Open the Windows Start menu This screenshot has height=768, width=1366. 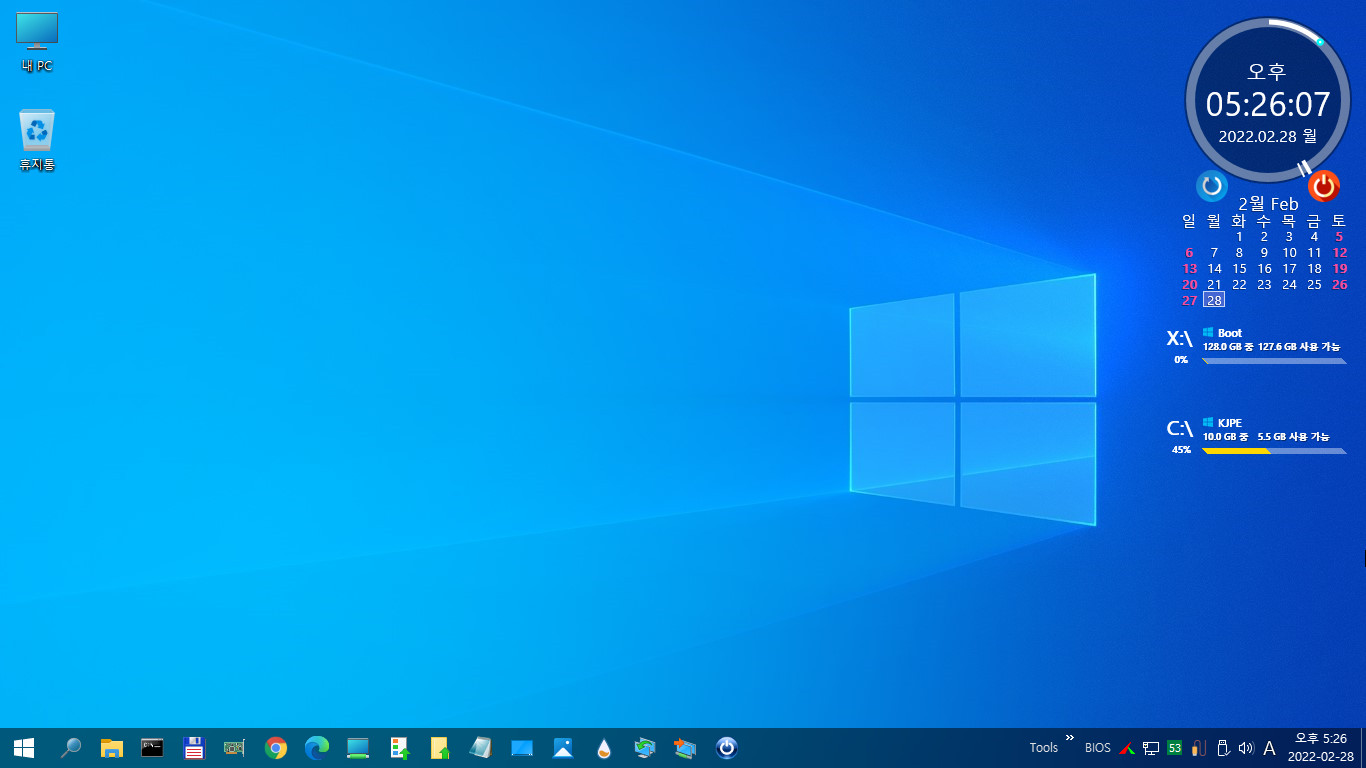24,747
